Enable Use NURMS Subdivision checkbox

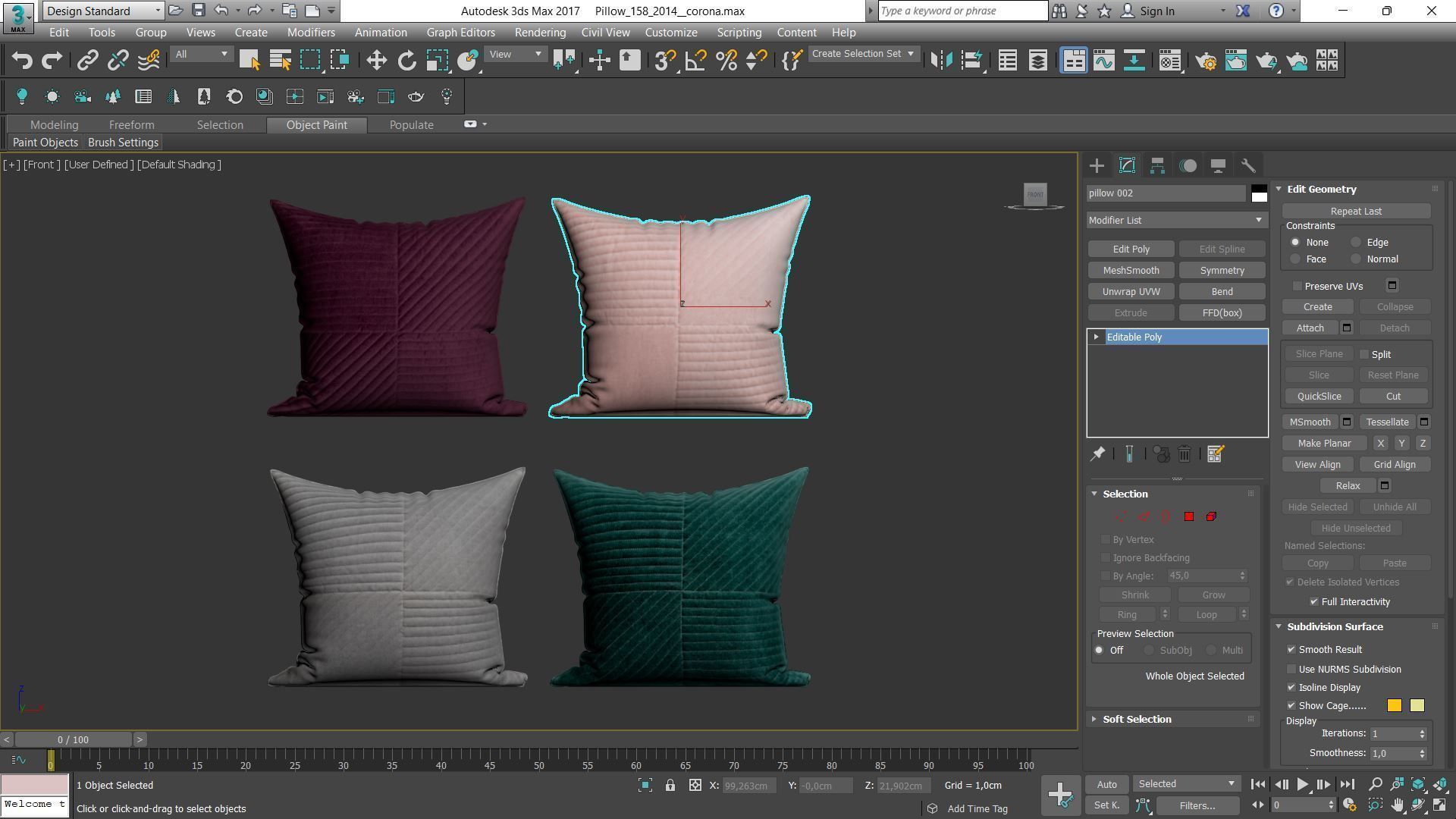1291,670
